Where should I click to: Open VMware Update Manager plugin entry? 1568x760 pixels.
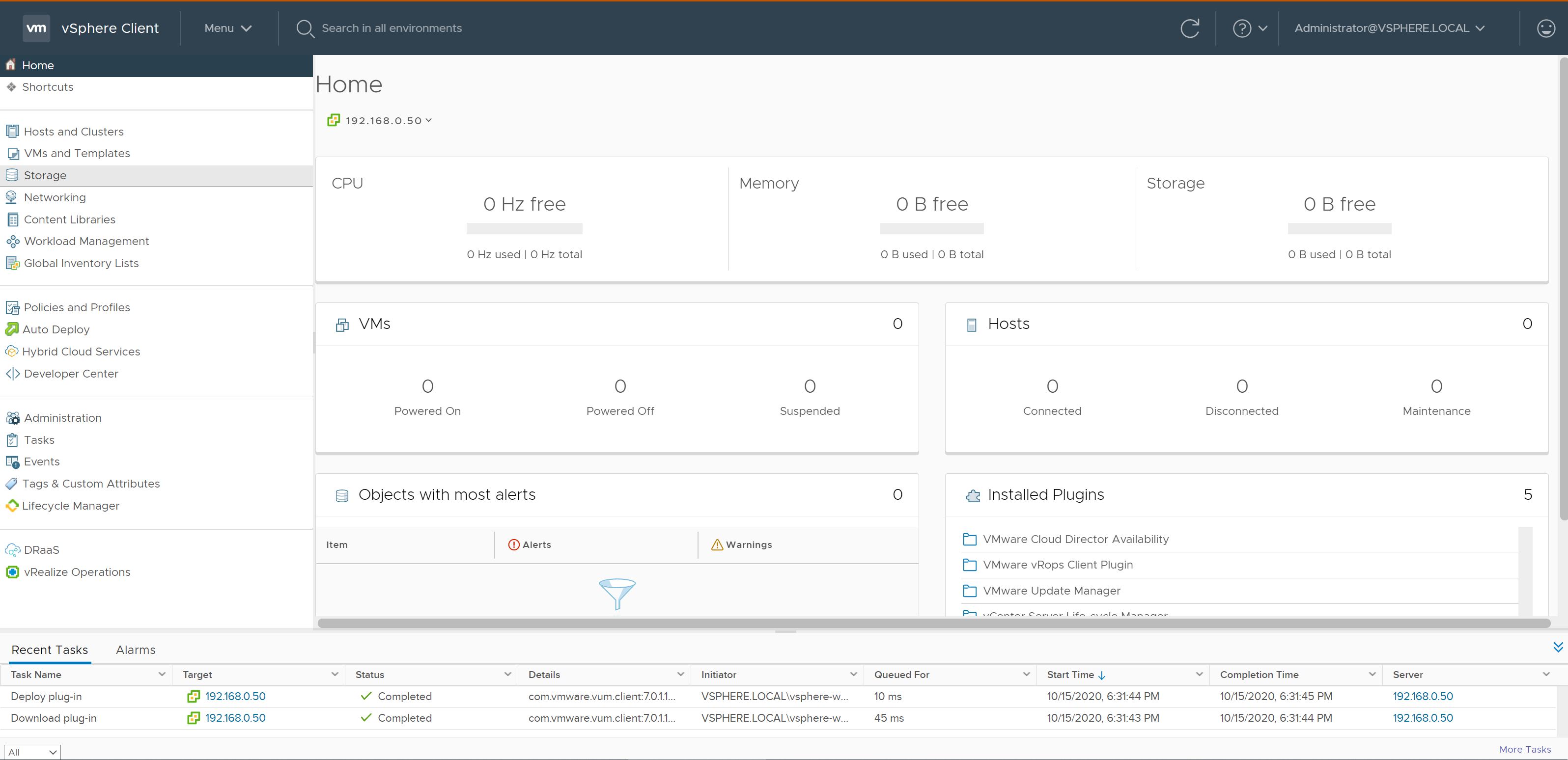point(1051,591)
